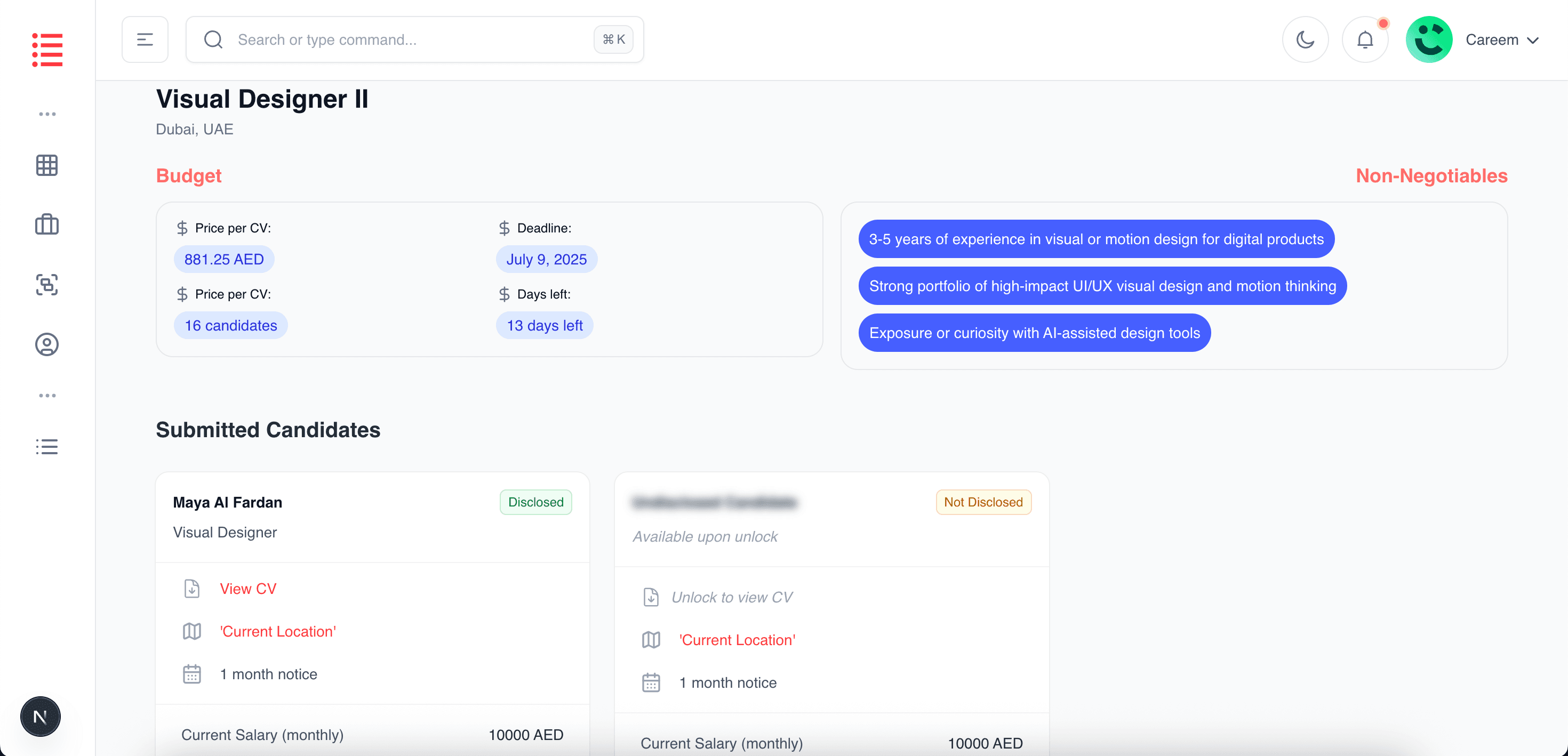Toggle dark mode with moon icon

click(1305, 39)
